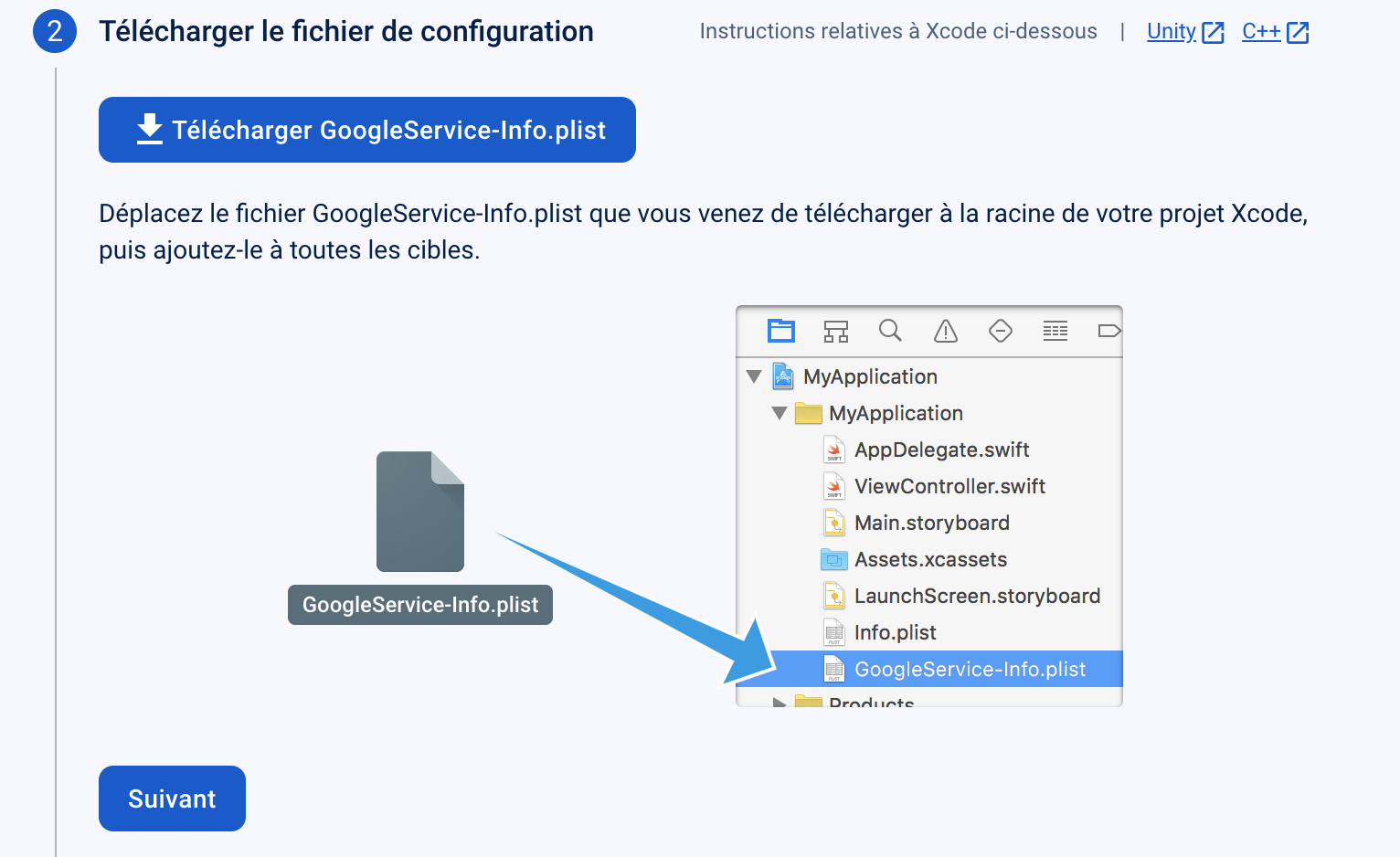The height and width of the screenshot is (857, 1400).
Task: Click the Suivant button
Action: click(172, 799)
